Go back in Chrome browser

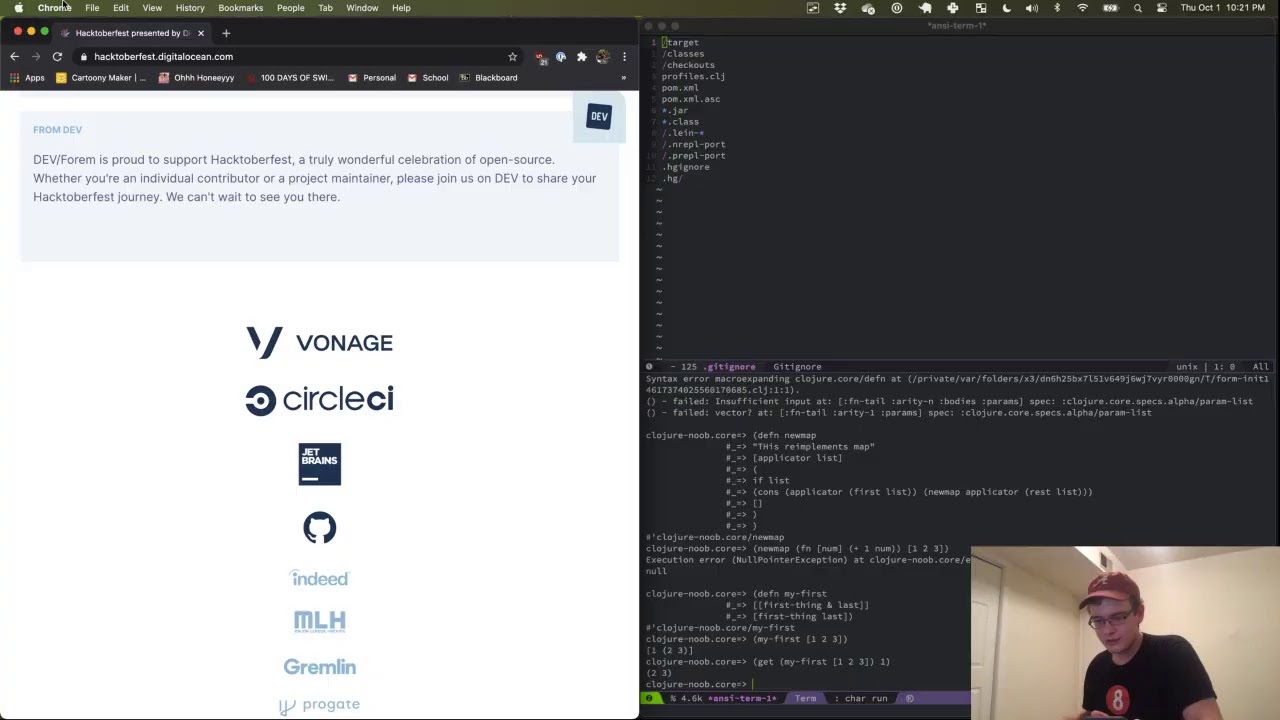tap(14, 57)
